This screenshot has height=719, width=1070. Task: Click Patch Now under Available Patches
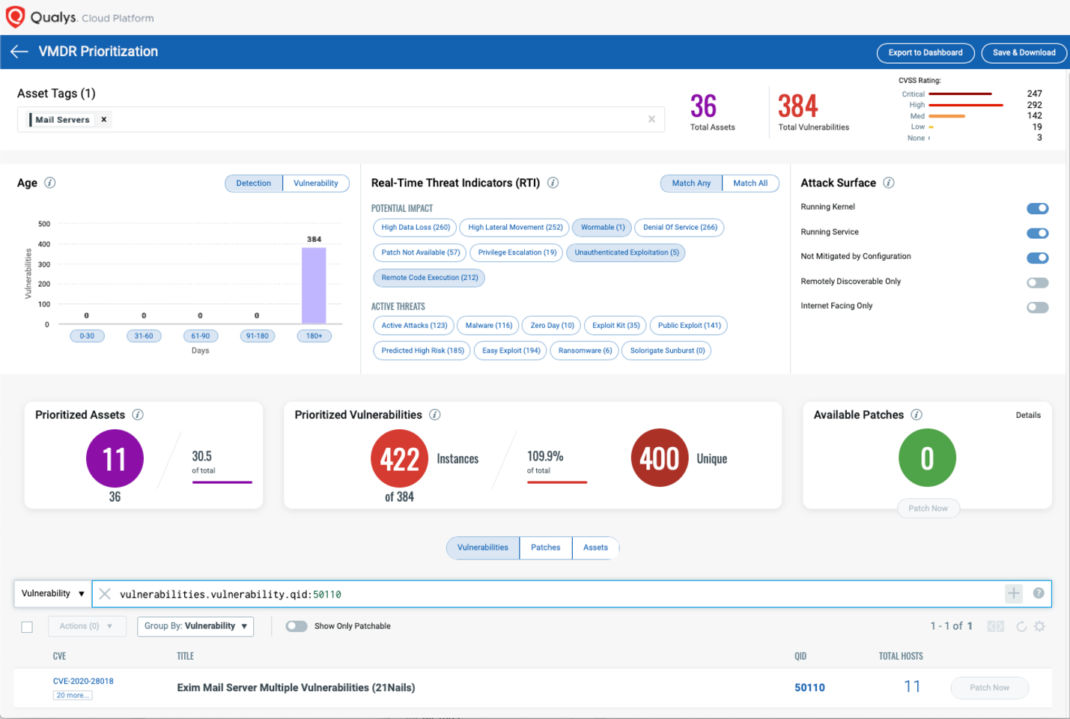pos(927,508)
